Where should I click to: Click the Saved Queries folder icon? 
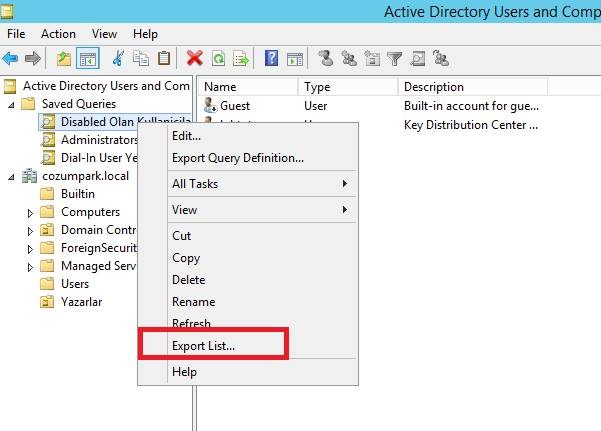click(x=28, y=104)
